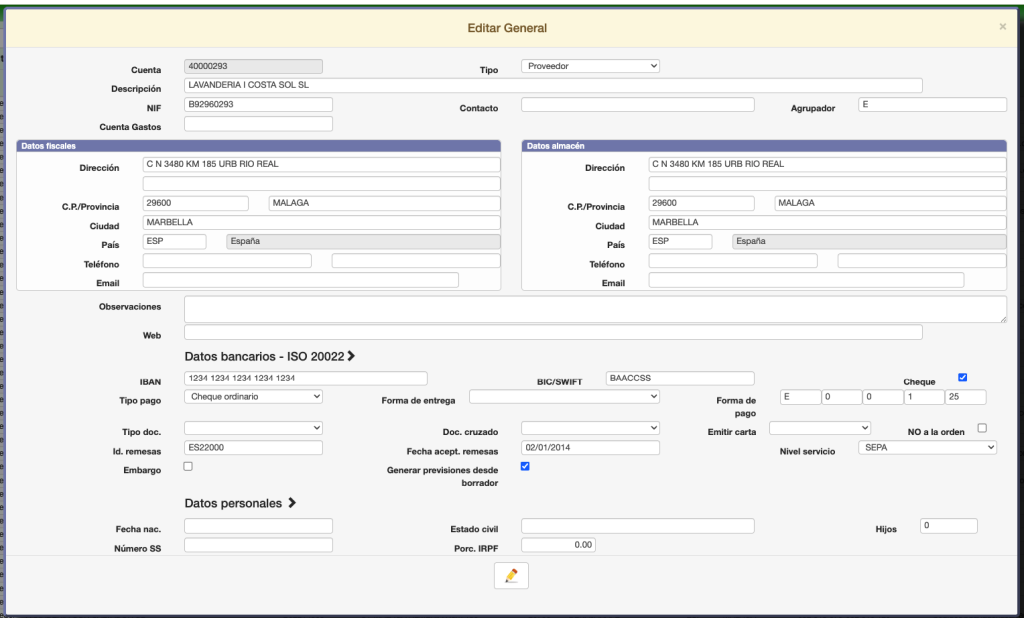Disable Generar previsiones desde borrador checkbox
Screen dimensions: 1024x618
526,467
